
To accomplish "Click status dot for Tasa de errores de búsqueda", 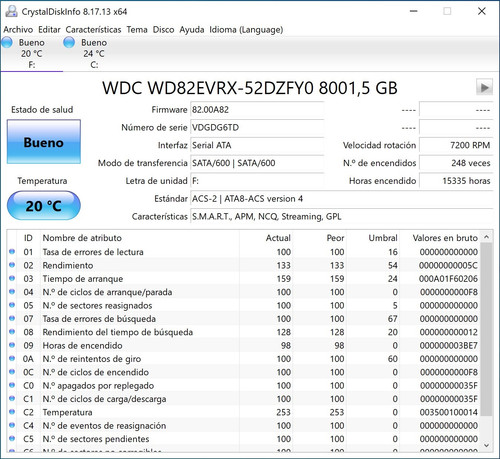I will click(12, 318).
